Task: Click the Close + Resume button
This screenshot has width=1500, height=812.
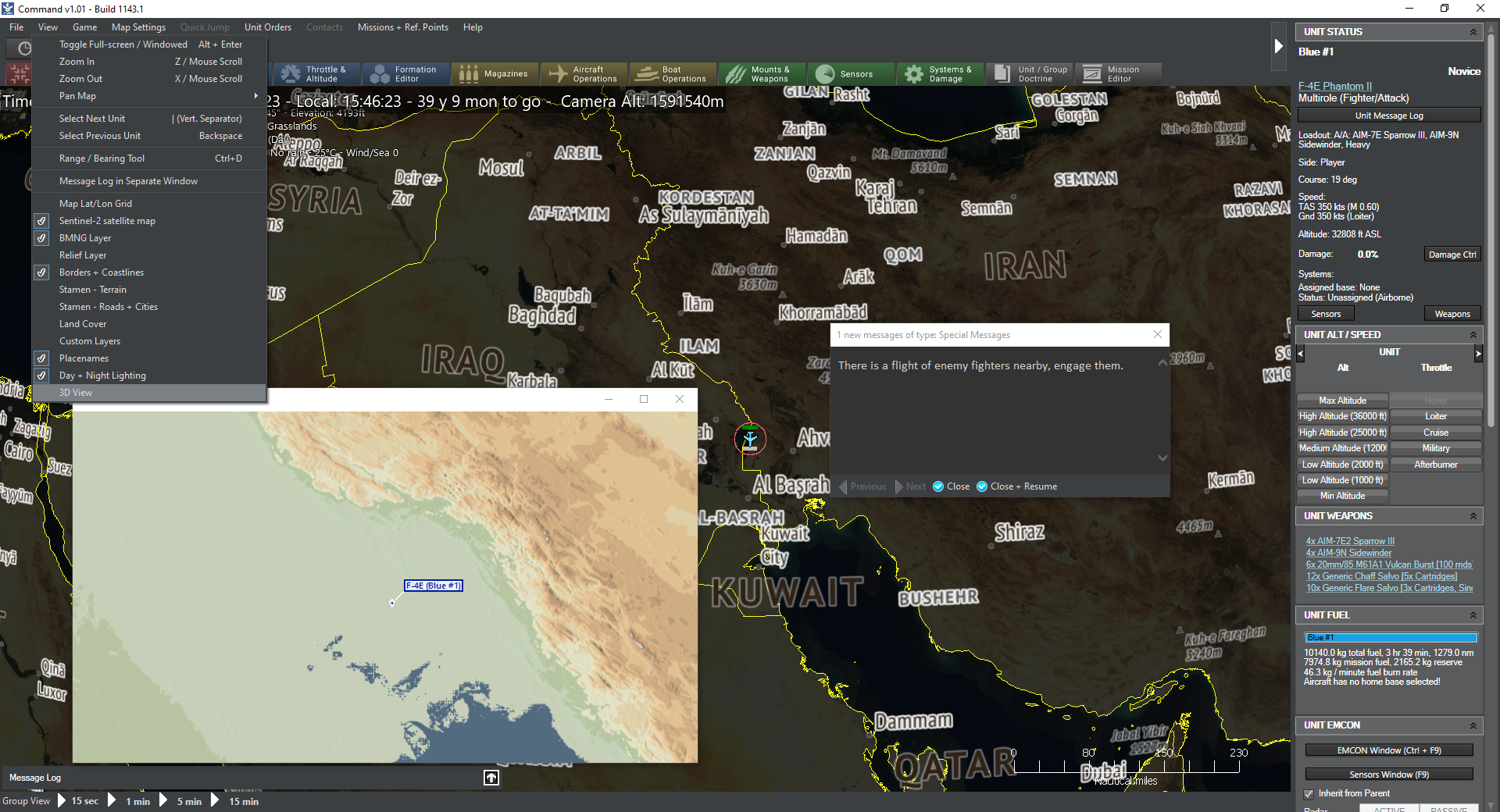Action: click(1016, 486)
